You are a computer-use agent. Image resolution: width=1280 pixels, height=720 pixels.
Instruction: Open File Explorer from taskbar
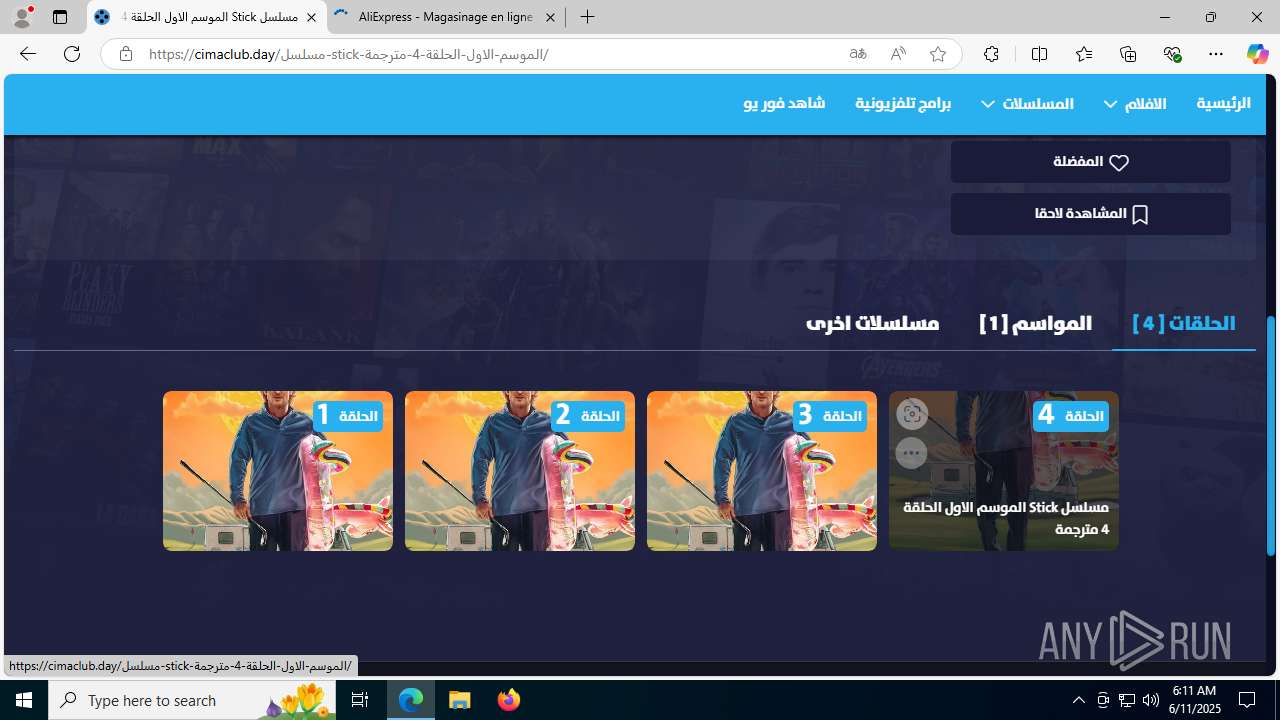point(460,700)
